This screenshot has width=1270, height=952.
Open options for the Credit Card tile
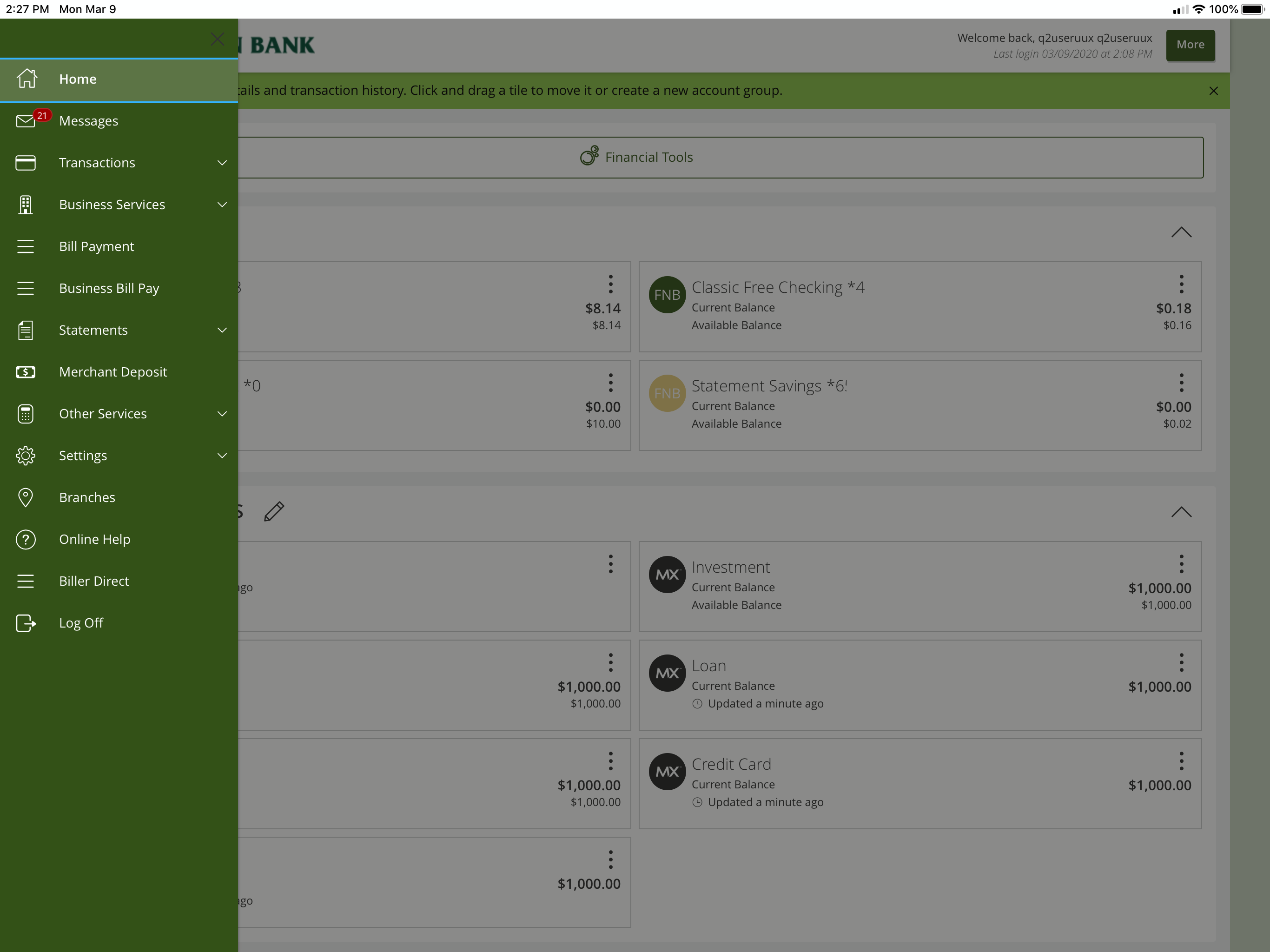pos(1181,761)
